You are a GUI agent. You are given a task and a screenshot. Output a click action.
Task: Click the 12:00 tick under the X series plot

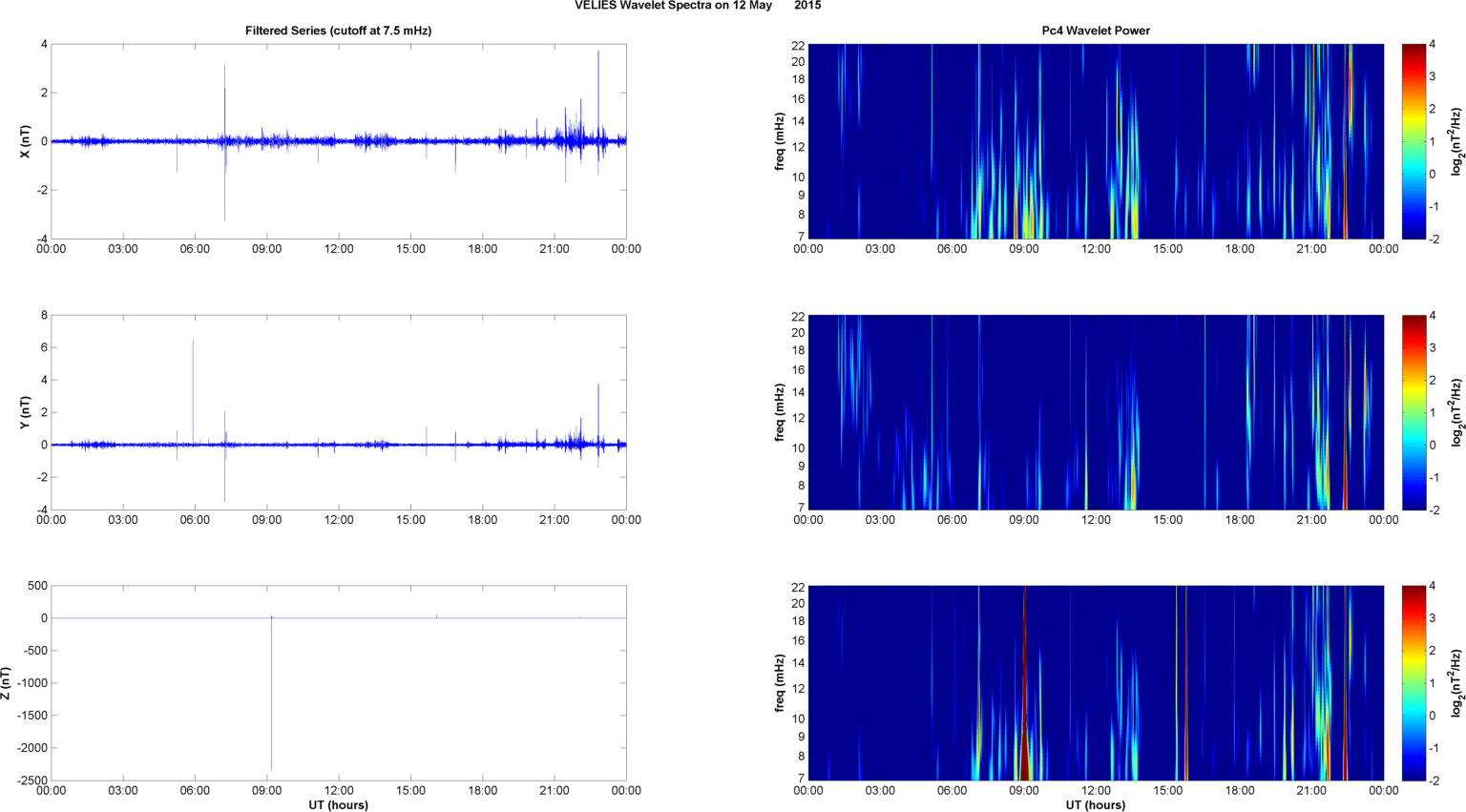(x=339, y=249)
